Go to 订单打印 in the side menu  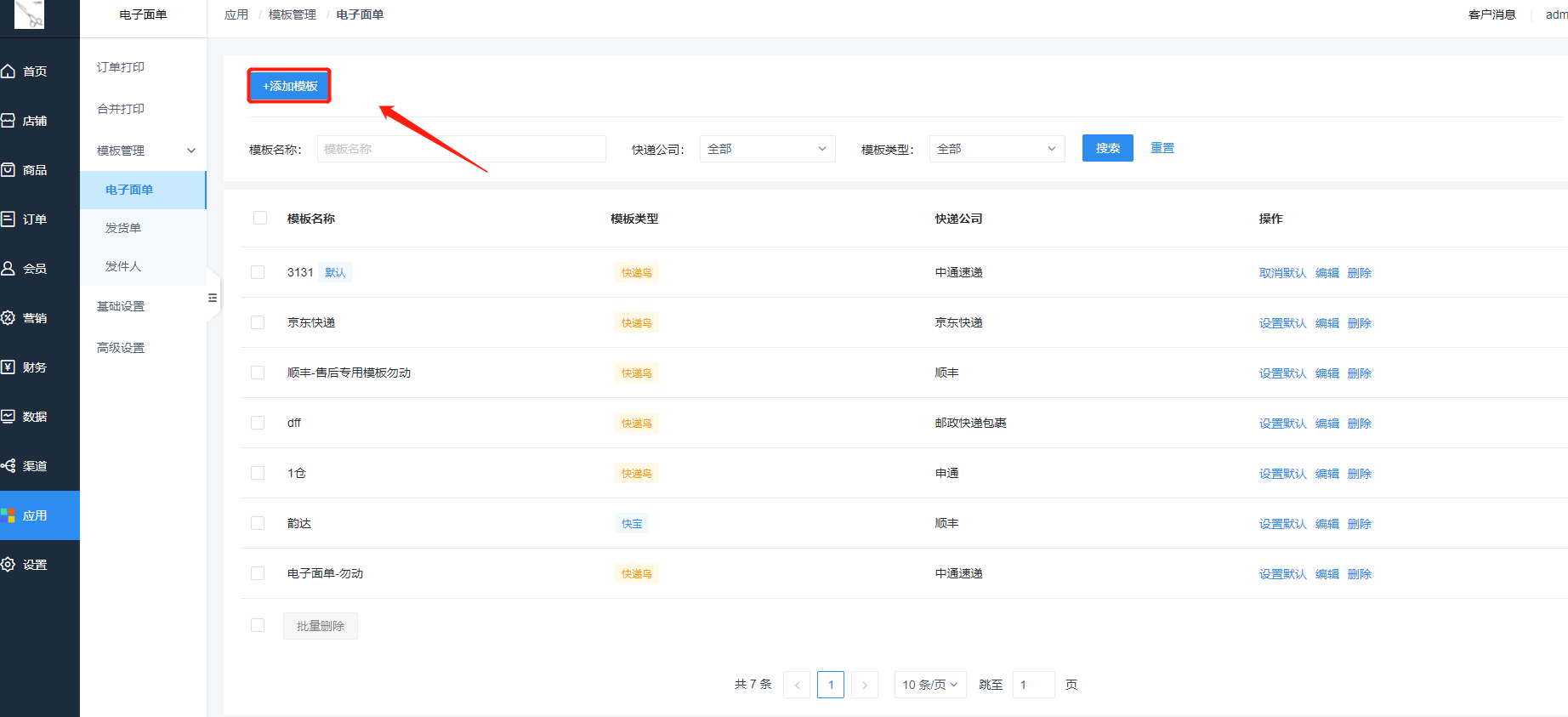(x=121, y=67)
